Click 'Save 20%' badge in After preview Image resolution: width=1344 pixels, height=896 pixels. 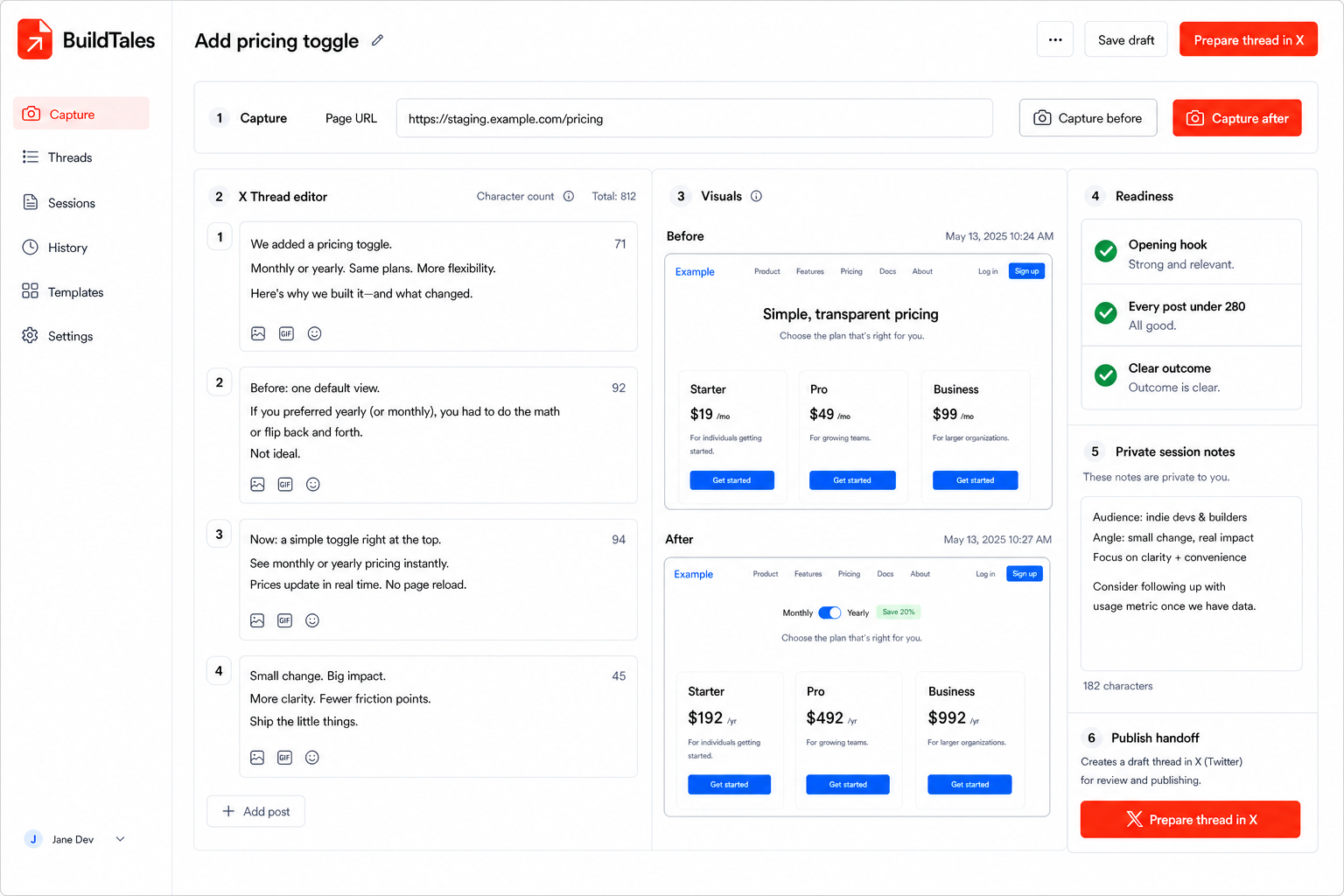pos(899,612)
